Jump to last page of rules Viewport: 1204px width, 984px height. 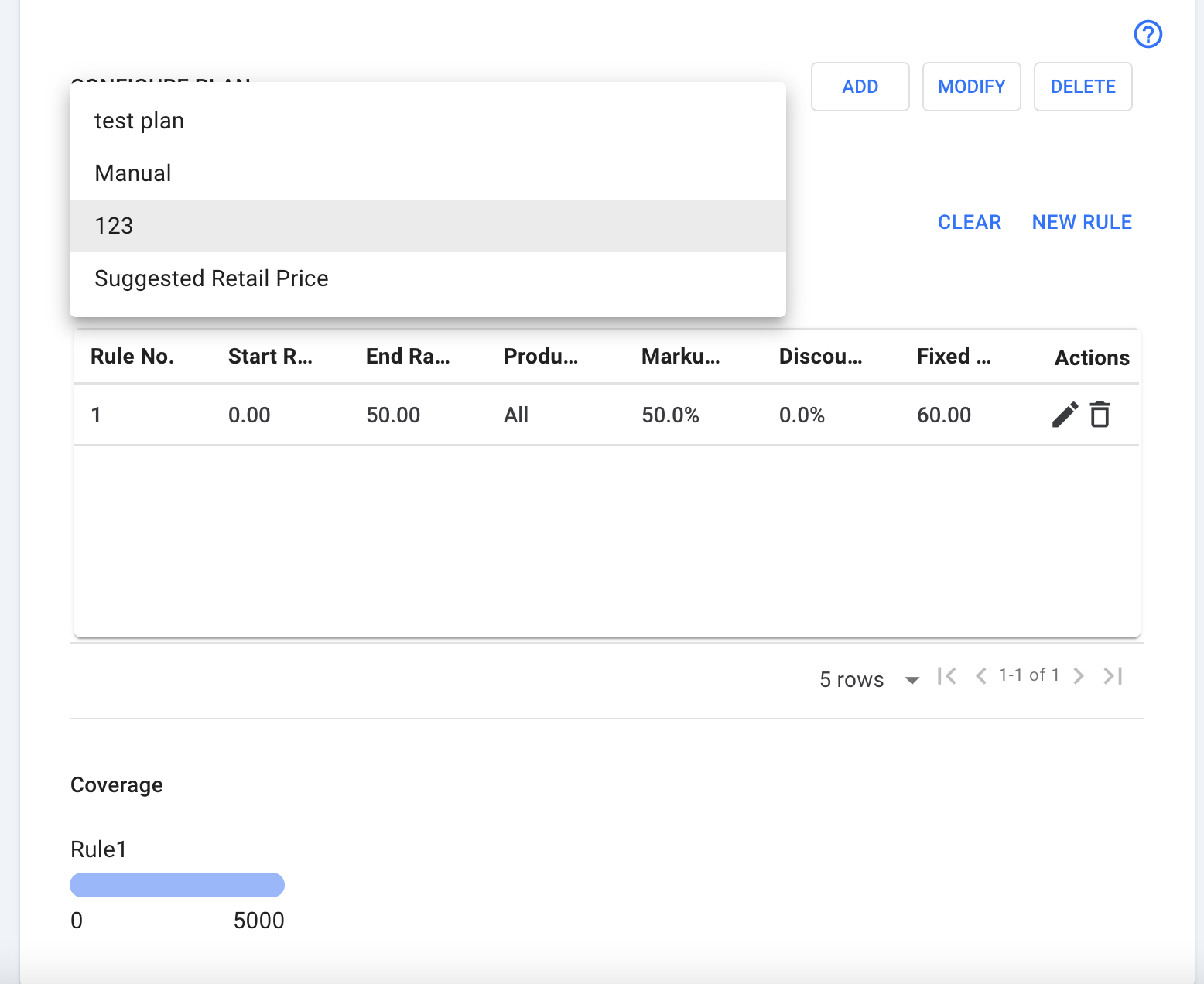tap(1113, 676)
